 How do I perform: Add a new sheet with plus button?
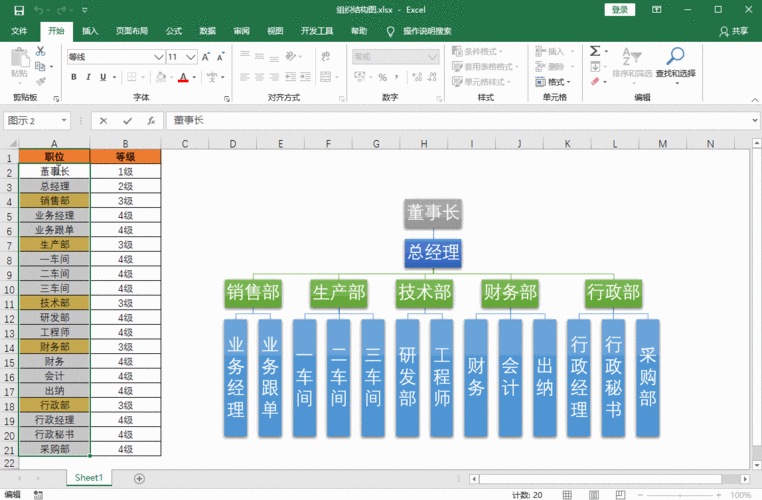139,479
